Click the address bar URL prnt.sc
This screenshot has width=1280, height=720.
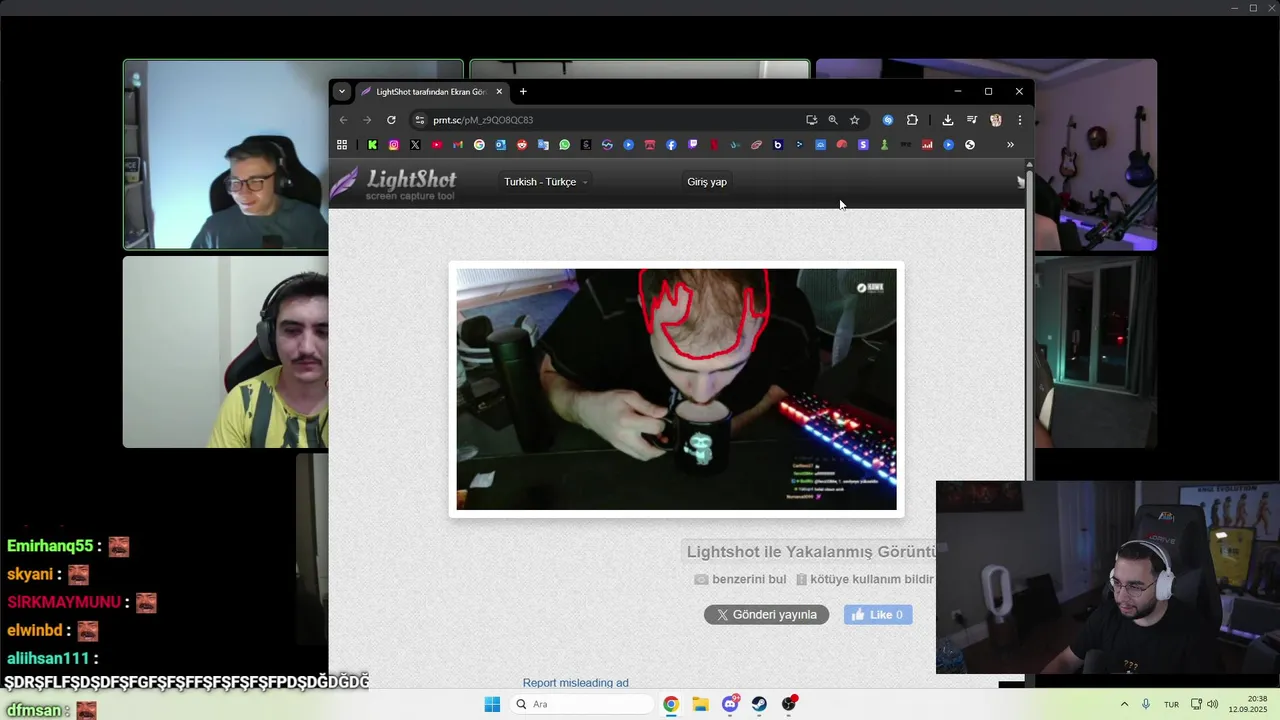tap(483, 120)
